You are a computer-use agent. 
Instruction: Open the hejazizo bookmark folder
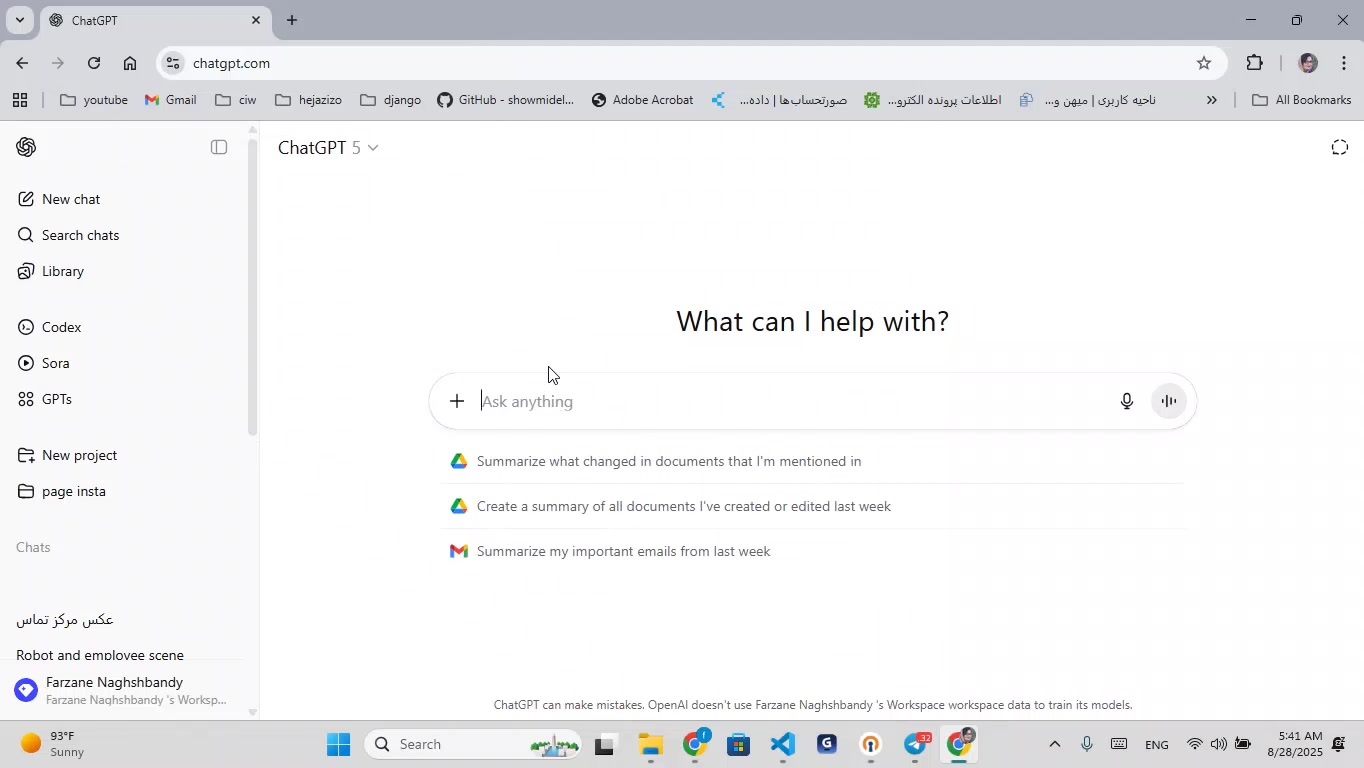(x=308, y=100)
